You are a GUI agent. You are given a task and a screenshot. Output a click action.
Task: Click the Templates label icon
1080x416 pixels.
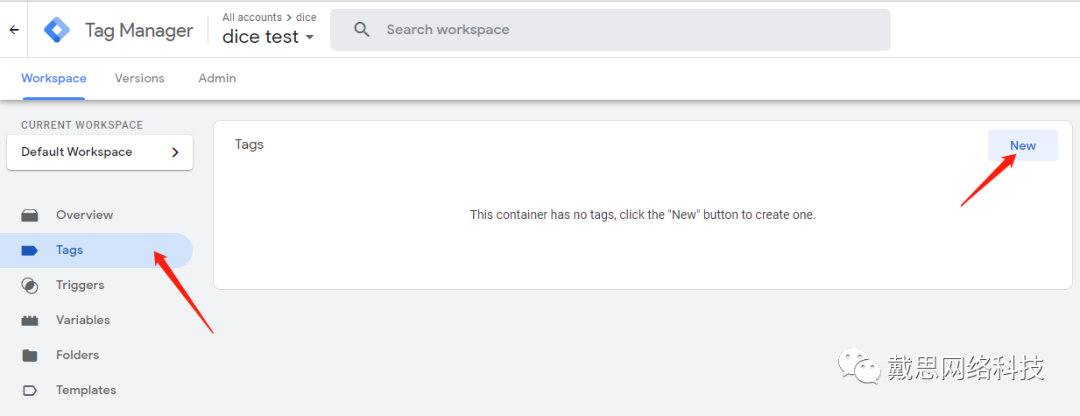pyautogui.click(x=30, y=391)
